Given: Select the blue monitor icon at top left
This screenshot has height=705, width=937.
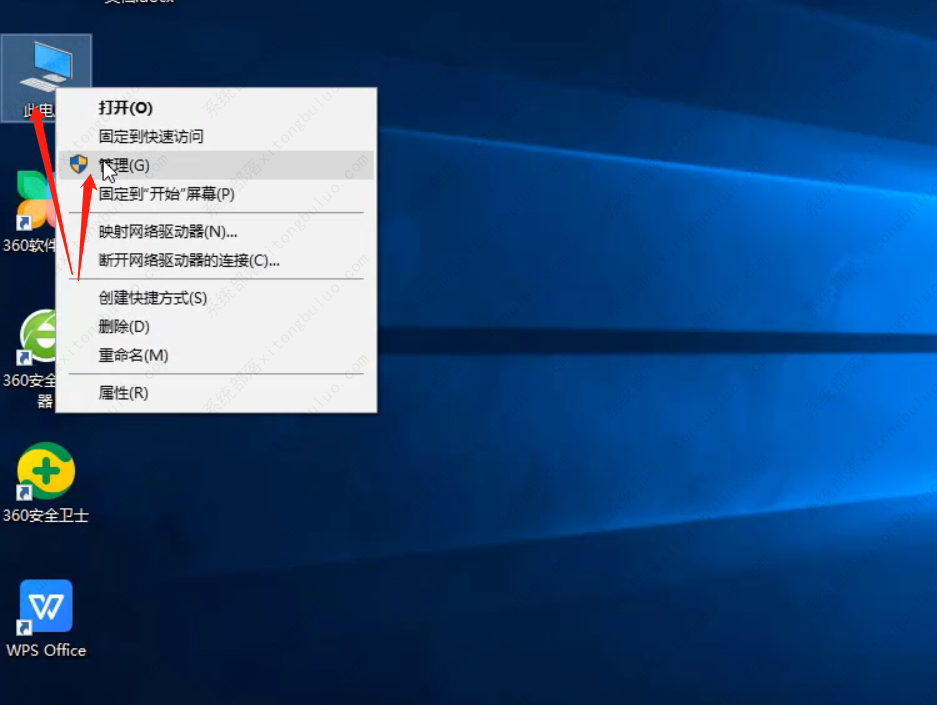Looking at the screenshot, I should click(46, 62).
